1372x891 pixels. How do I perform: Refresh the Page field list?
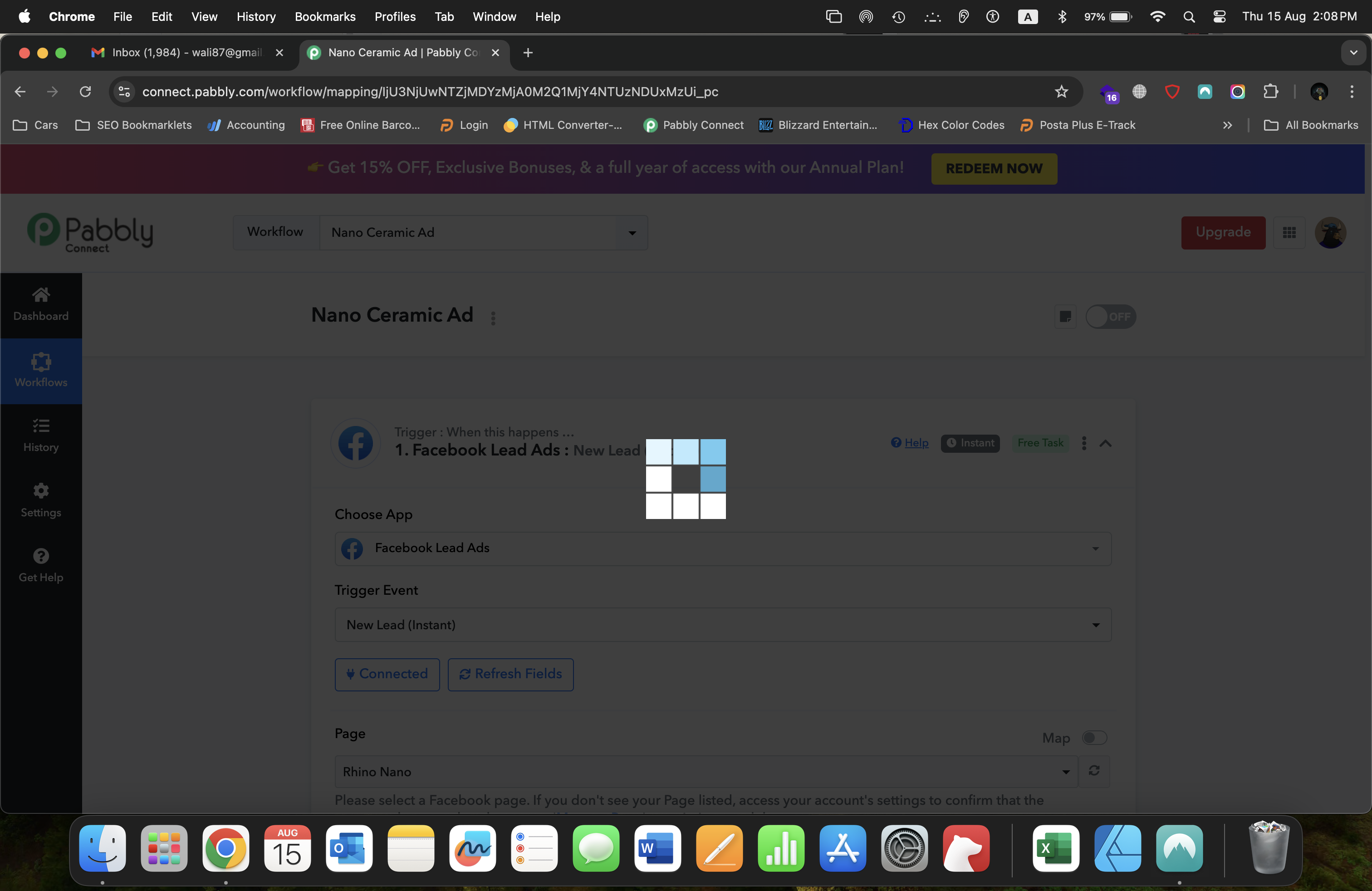pyautogui.click(x=1094, y=770)
